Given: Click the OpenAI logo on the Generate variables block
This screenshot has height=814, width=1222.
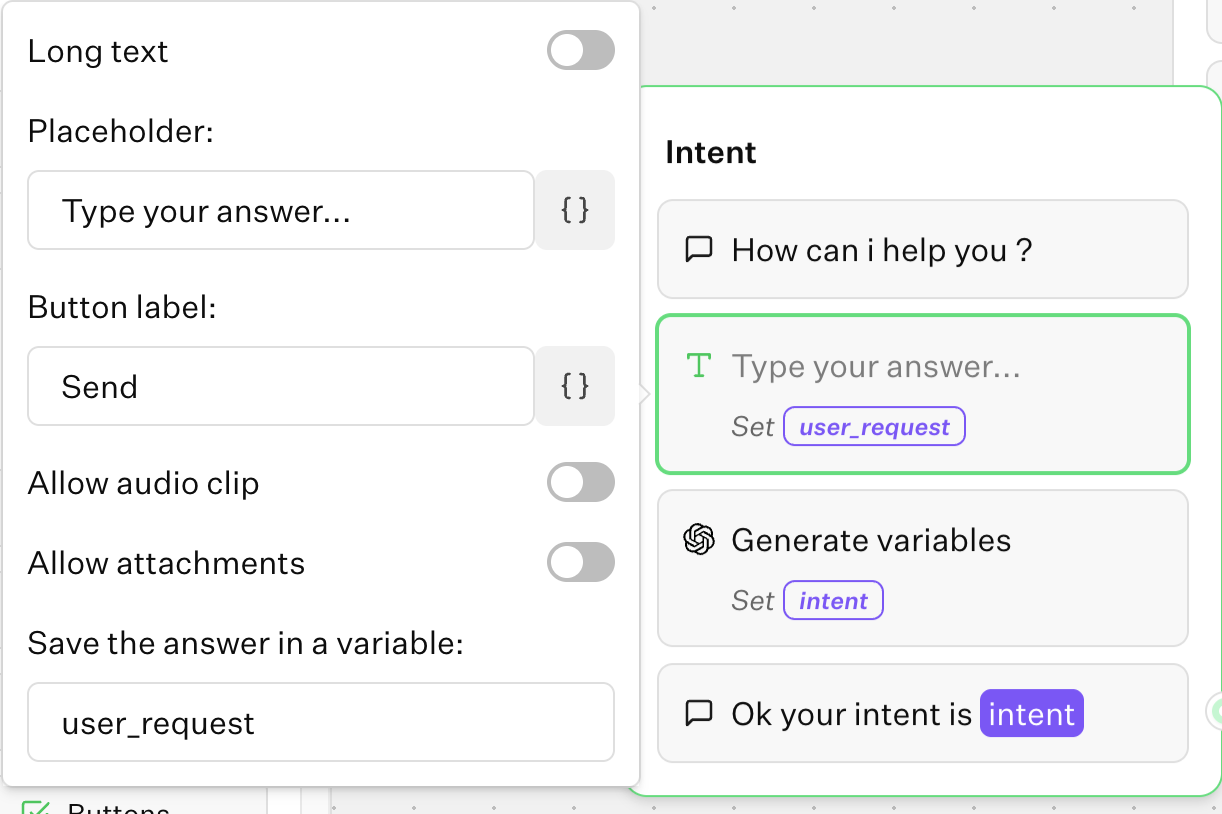Looking at the screenshot, I should [x=699, y=539].
